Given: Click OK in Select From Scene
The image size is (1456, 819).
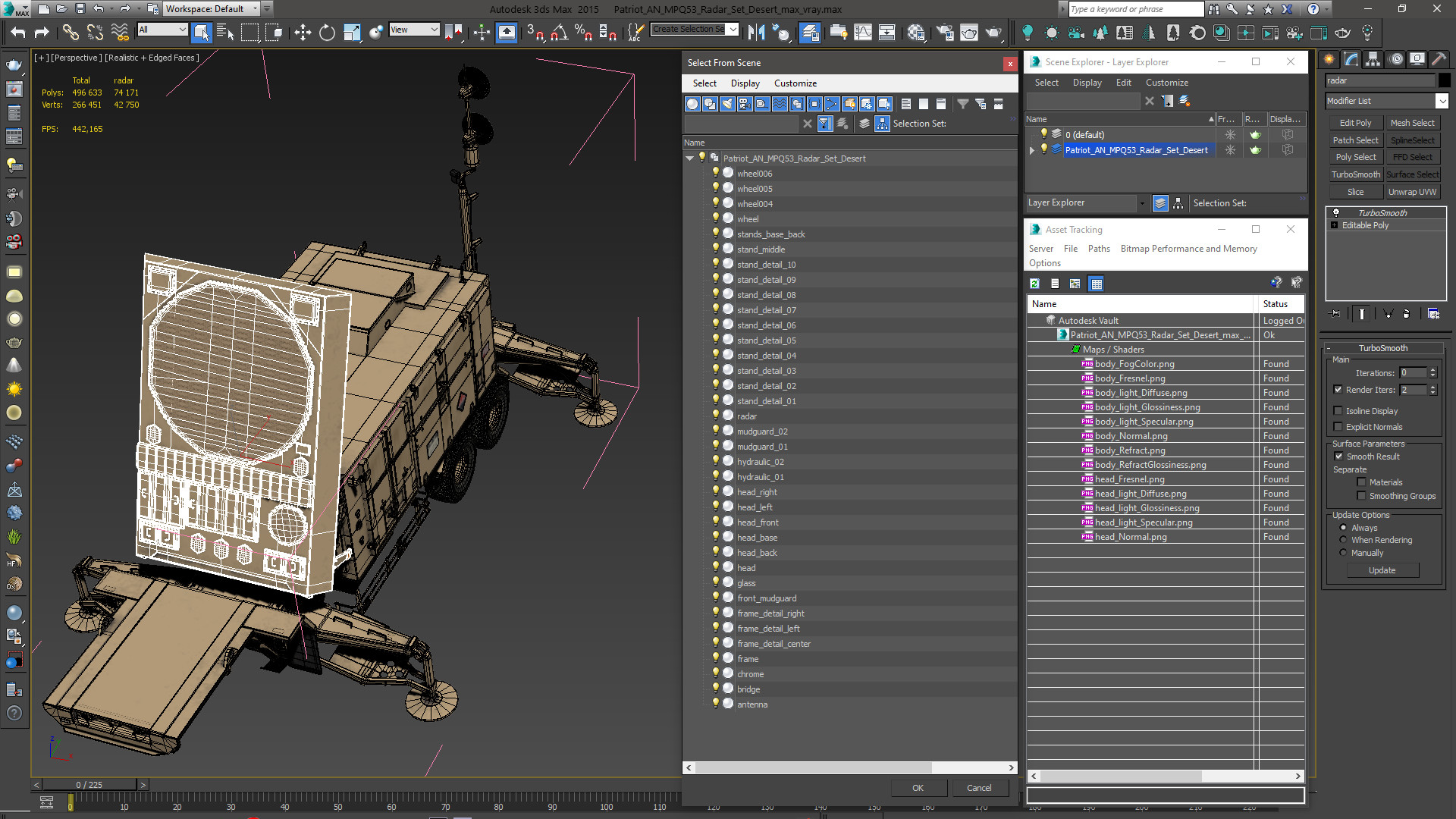Looking at the screenshot, I should (918, 788).
